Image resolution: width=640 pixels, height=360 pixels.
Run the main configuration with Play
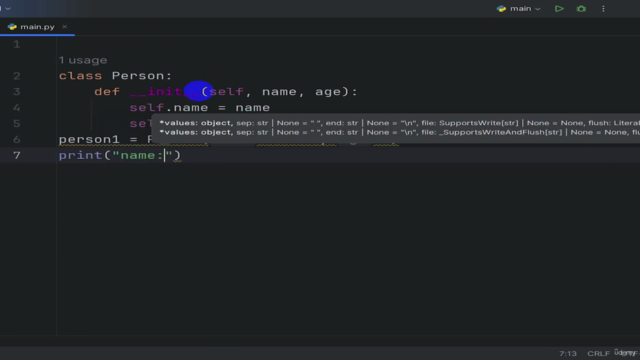559,9
